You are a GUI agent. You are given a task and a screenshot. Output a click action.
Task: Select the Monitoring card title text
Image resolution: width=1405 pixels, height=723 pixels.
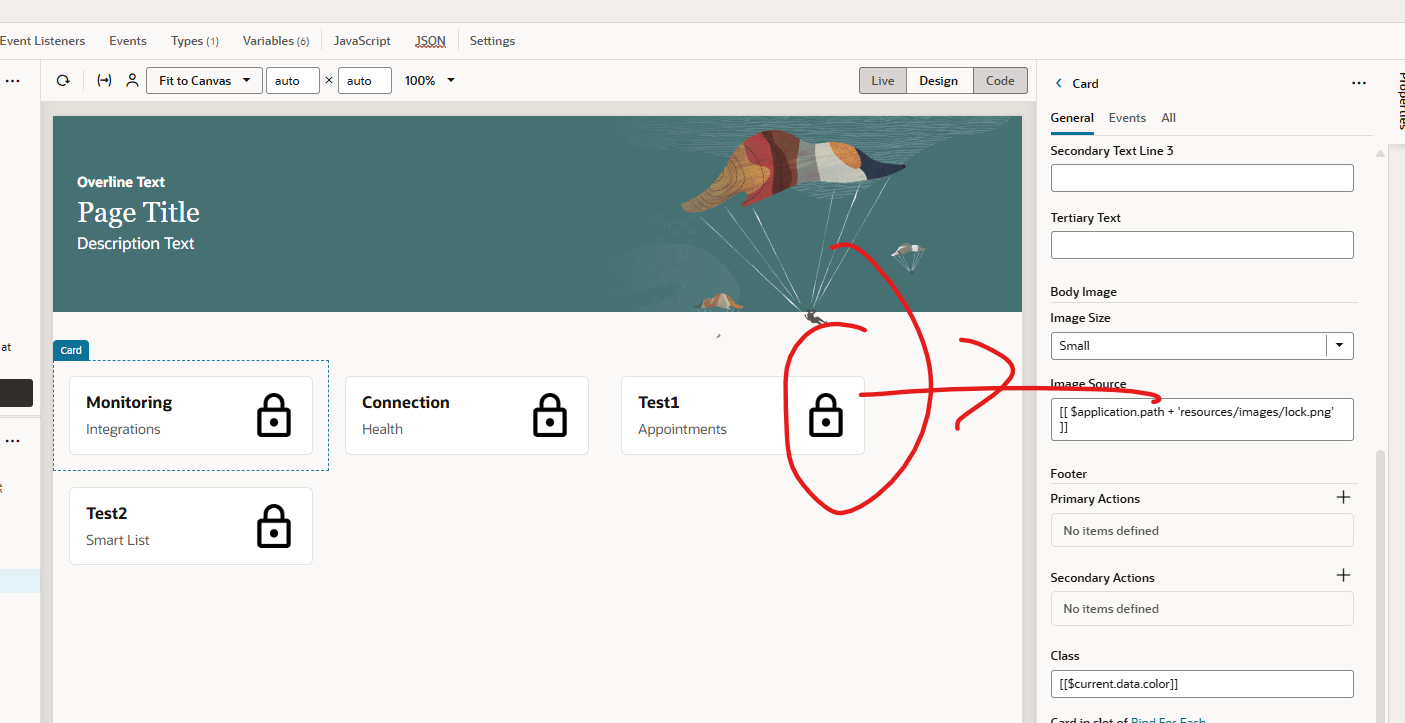tap(129, 402)
